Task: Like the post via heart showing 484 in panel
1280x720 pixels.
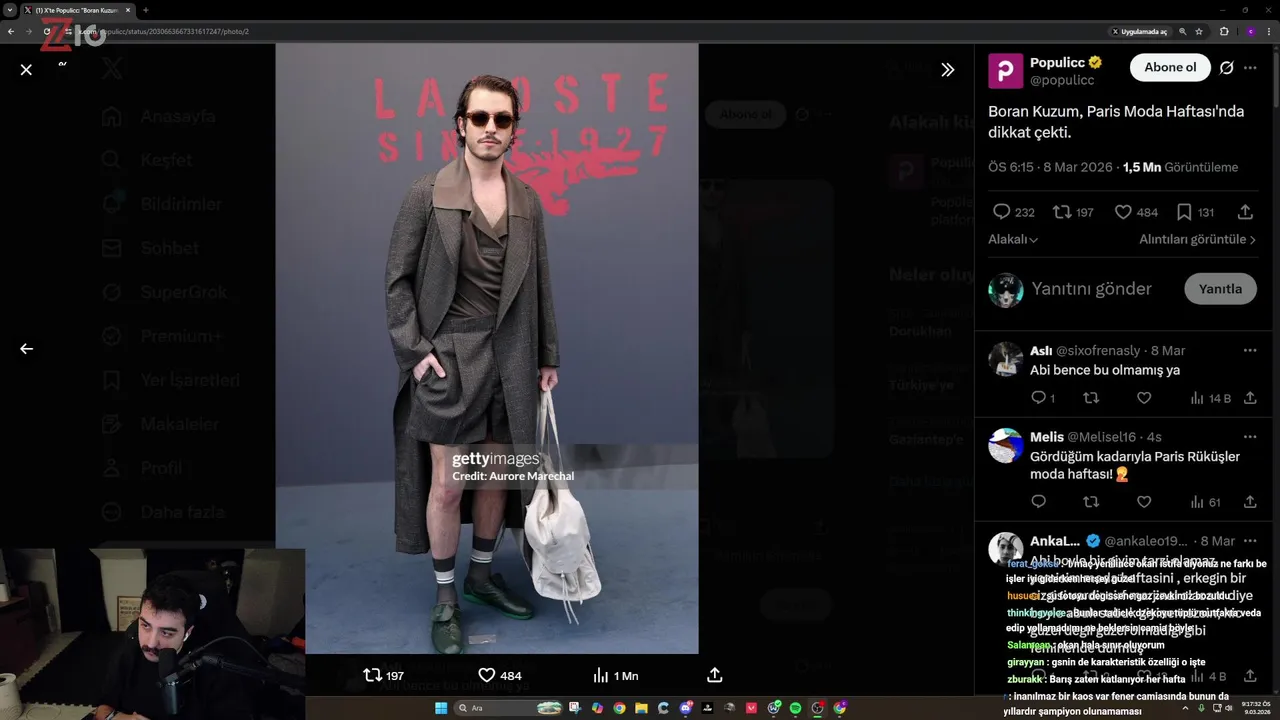Action: coord(1123,212)
